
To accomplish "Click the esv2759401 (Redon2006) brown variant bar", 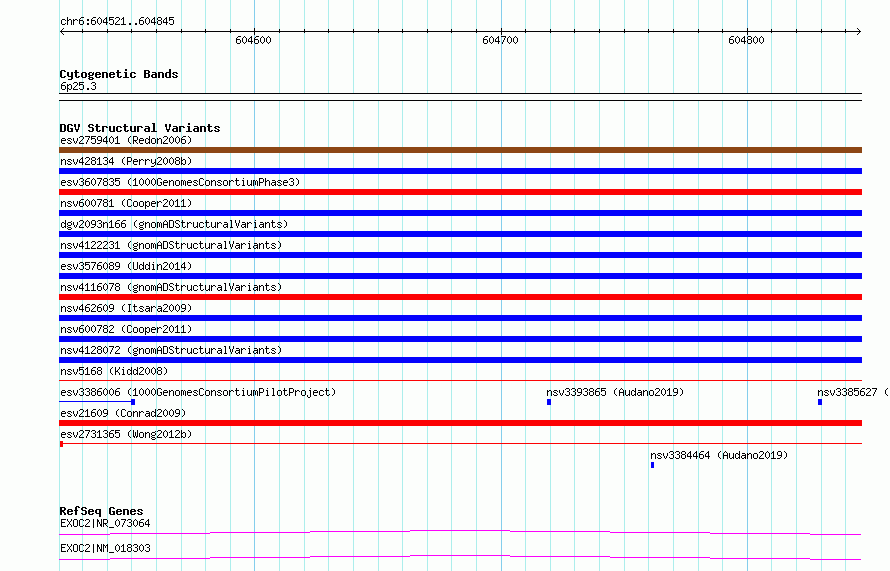I will click(x=460, y=150).
